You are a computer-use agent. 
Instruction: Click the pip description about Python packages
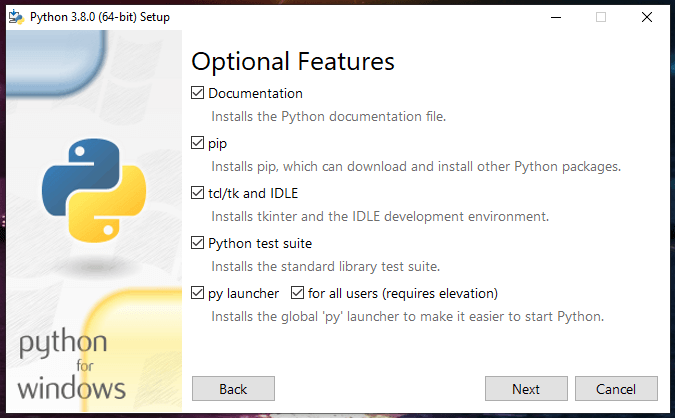click(x=416, y=167)
